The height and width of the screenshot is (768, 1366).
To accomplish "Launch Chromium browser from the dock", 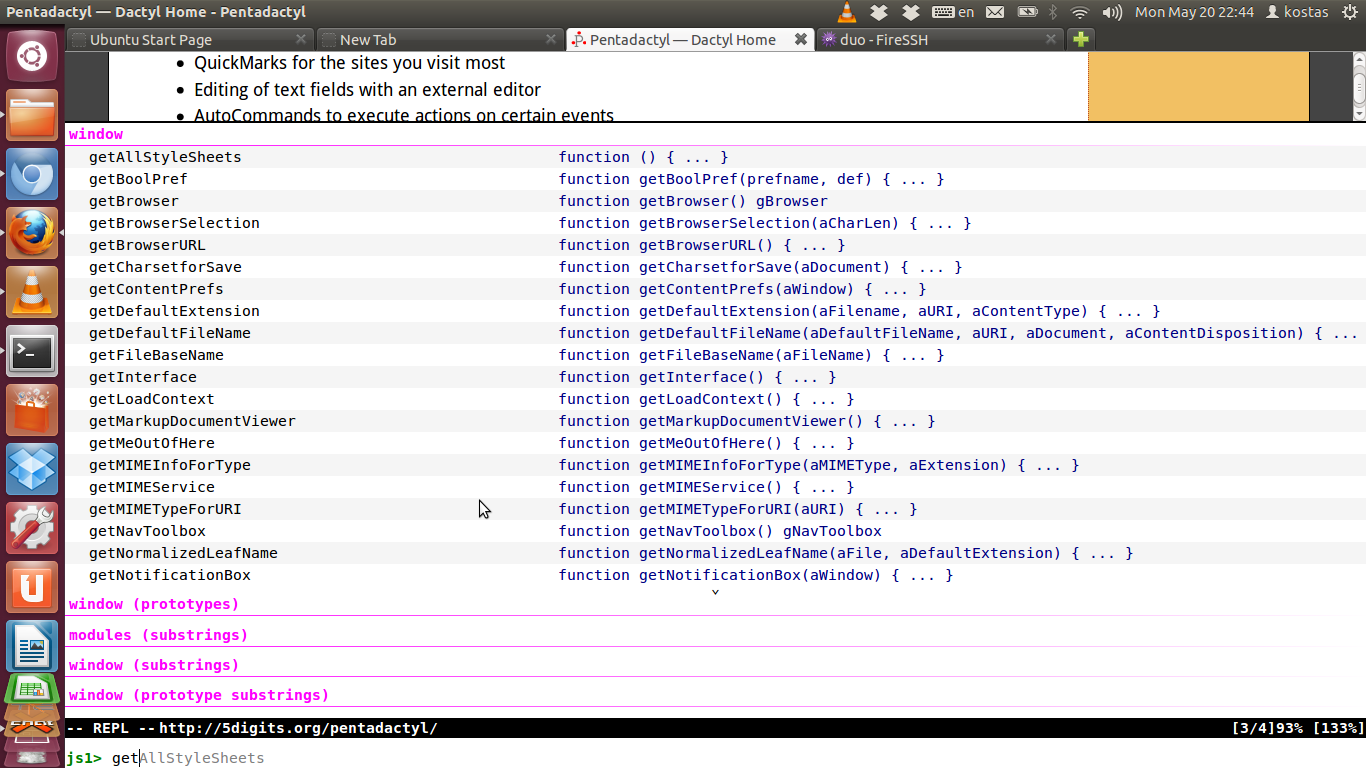I will (x=32, y=174).
